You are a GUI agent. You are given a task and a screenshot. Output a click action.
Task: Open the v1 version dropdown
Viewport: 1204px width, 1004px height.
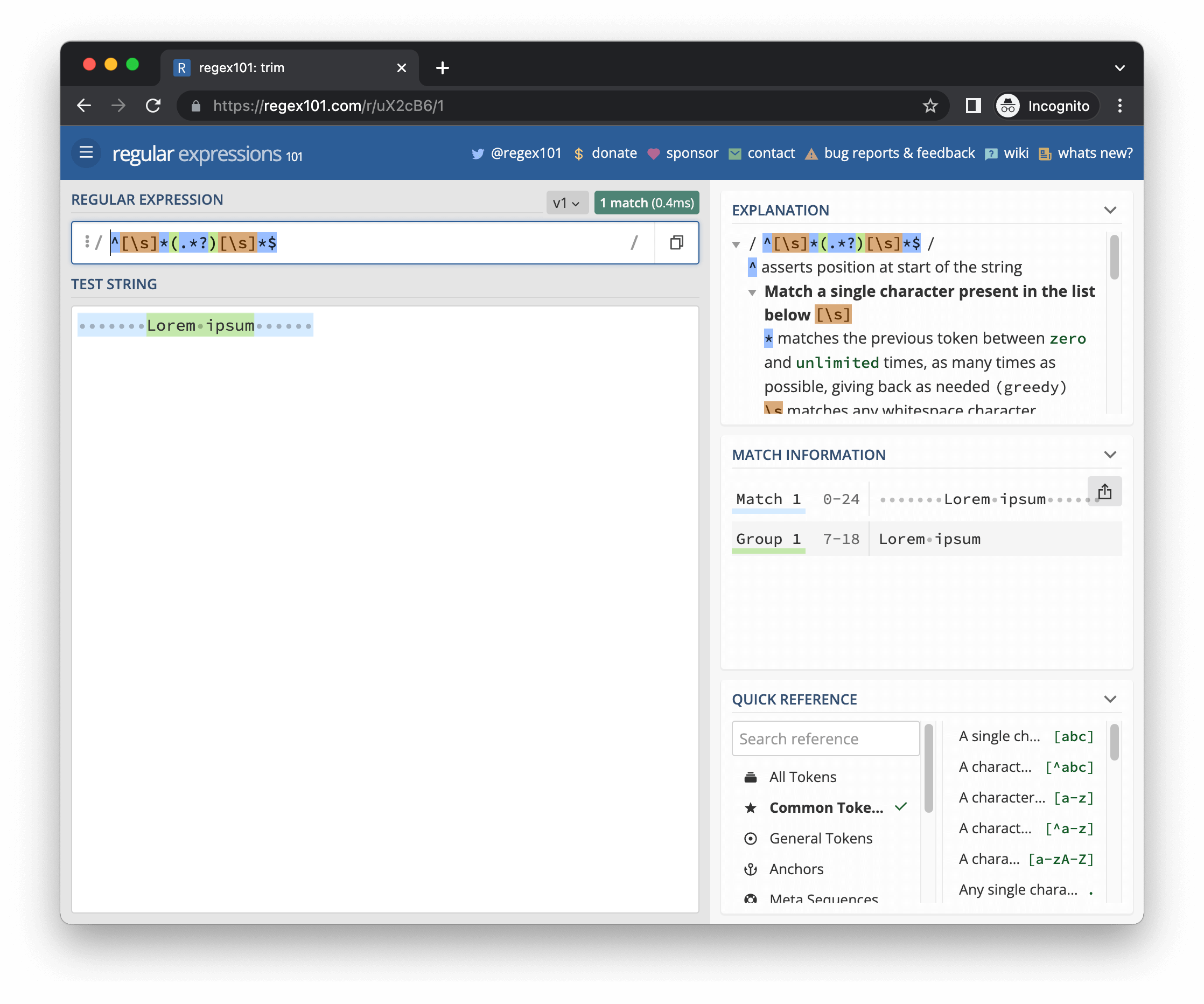(566, 203)
